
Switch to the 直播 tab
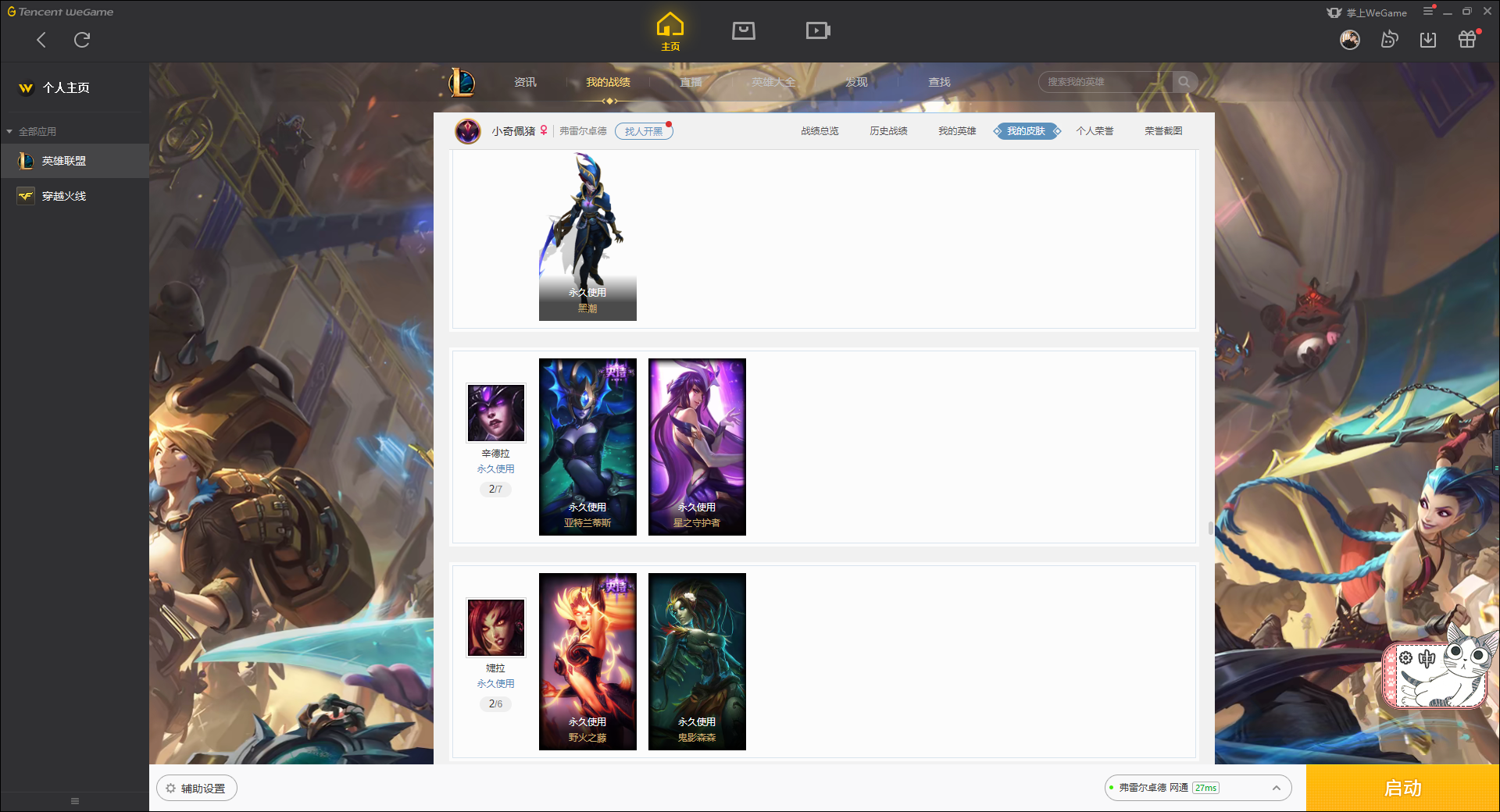click(691, 82)
